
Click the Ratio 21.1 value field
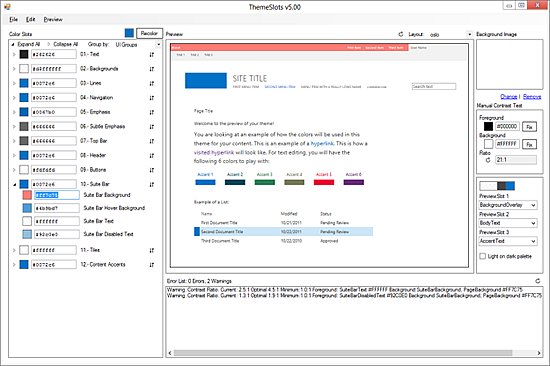coord(516,160)
